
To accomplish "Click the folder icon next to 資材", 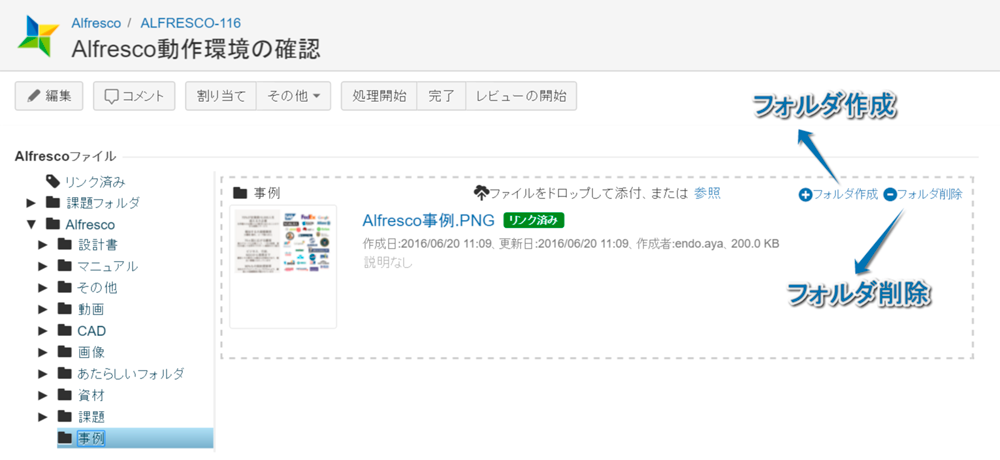I will click(64, 394).
